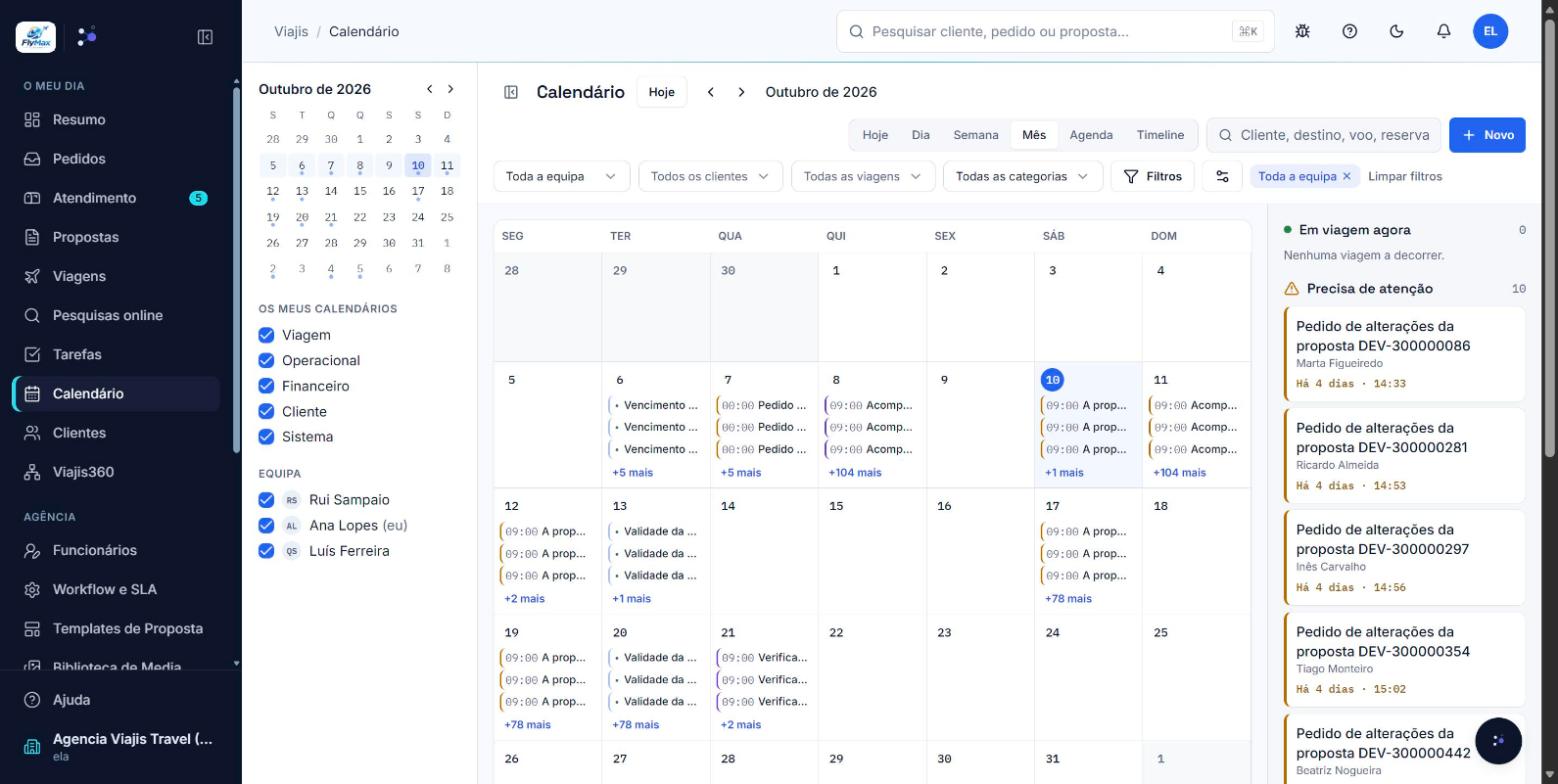Open floating assistant button
The image size is (1558, 784).
pyautogui.click(x=1497, y=741)
